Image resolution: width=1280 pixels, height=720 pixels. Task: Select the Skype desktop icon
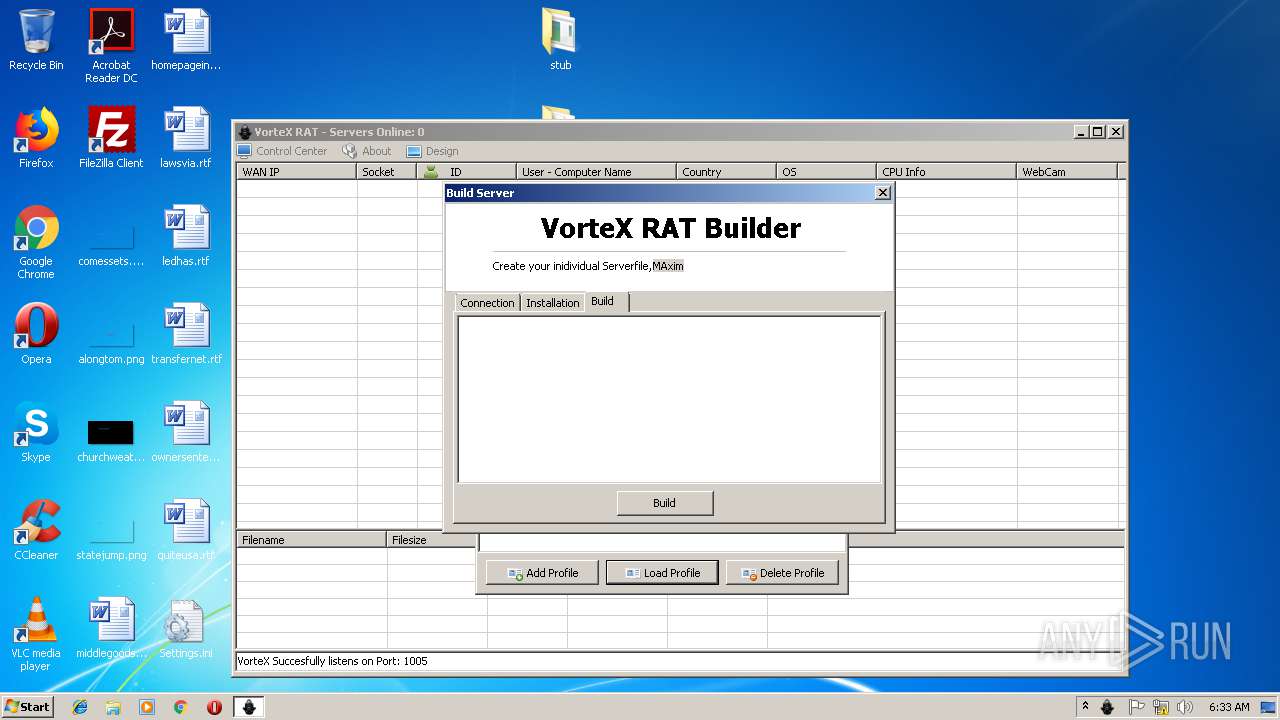36,432
